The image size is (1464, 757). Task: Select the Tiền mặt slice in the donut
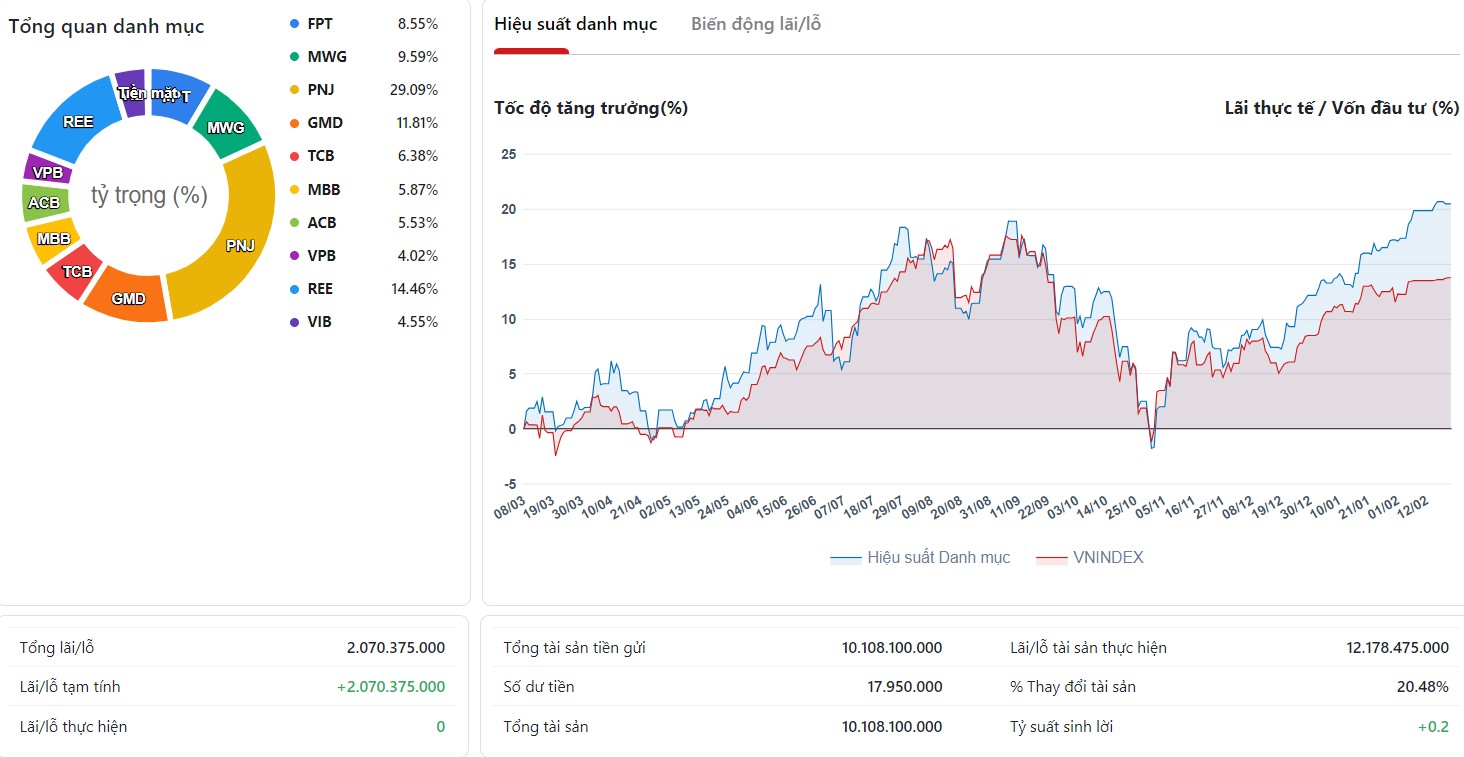[x=133, y=94]
